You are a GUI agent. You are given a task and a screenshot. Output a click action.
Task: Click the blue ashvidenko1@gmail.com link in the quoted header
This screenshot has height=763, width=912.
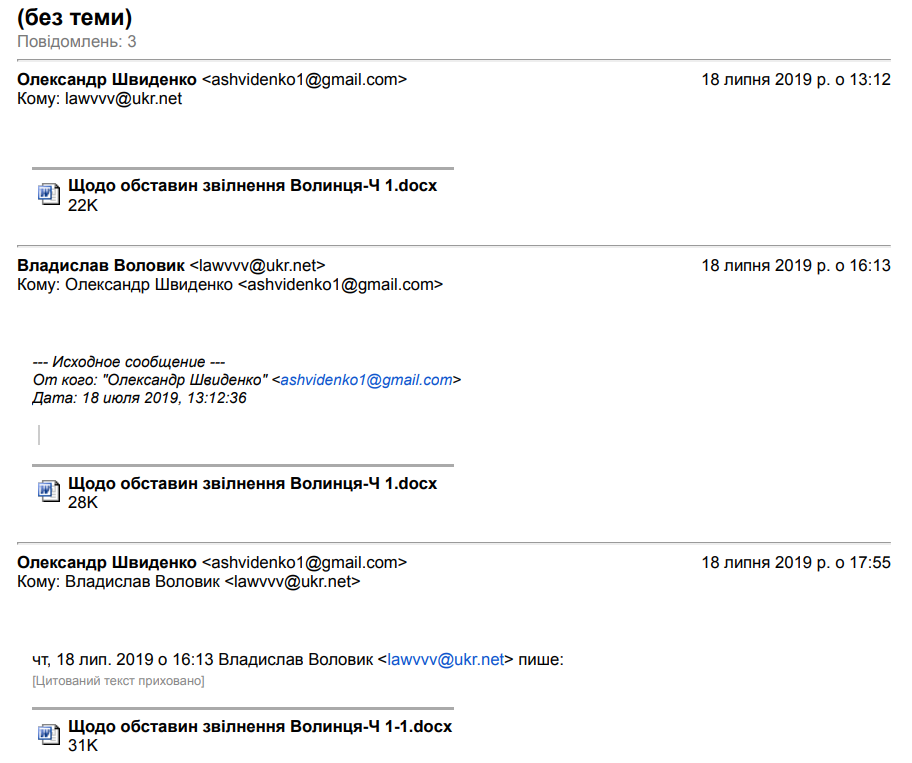366,380
